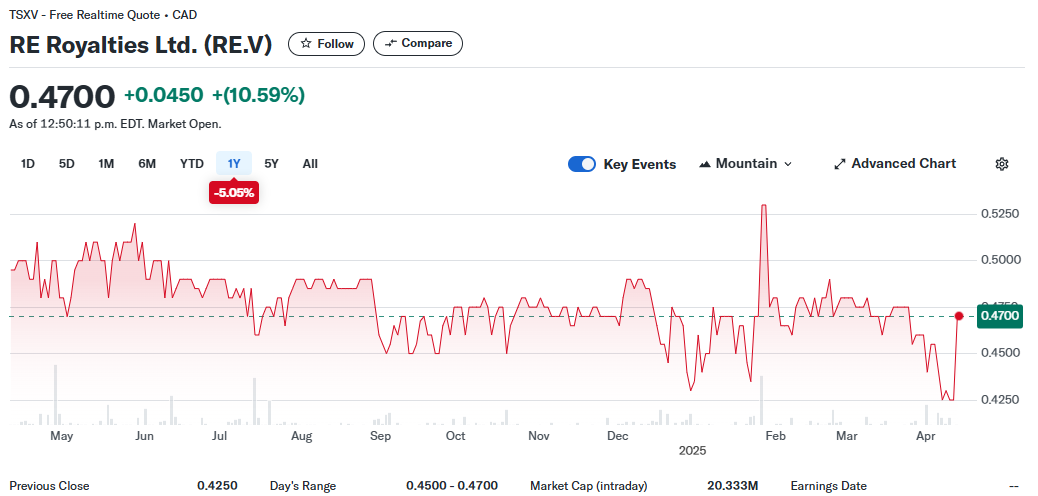Screen dimensions: 1038x496
Task: Click the May x-axis month label
Action: point(62,436)
